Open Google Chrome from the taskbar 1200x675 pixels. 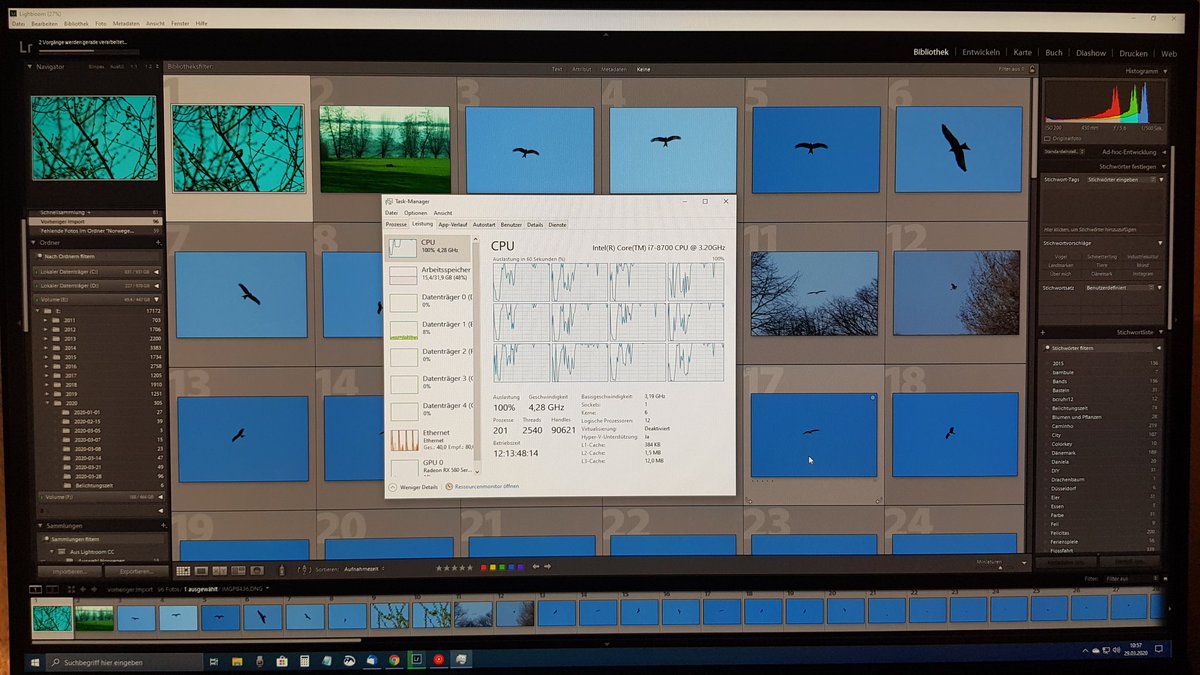tap(394, 660)
